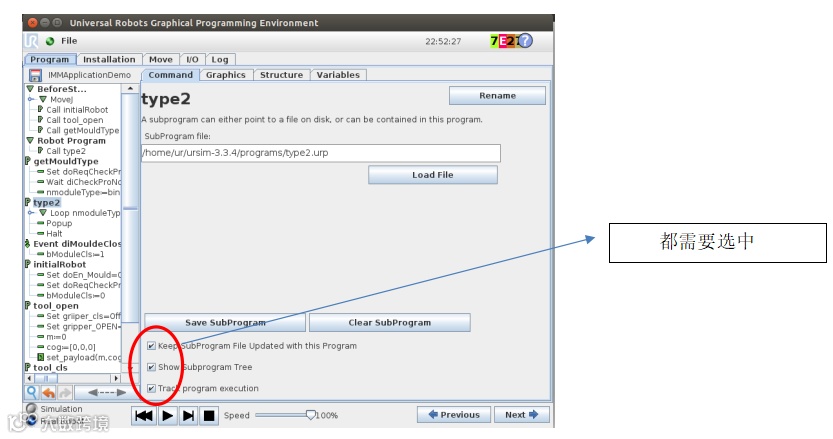The width and height of the screenshot is (833, 439).
Task: Collapse the BeforeStart tree node
Action: point(30,89)
